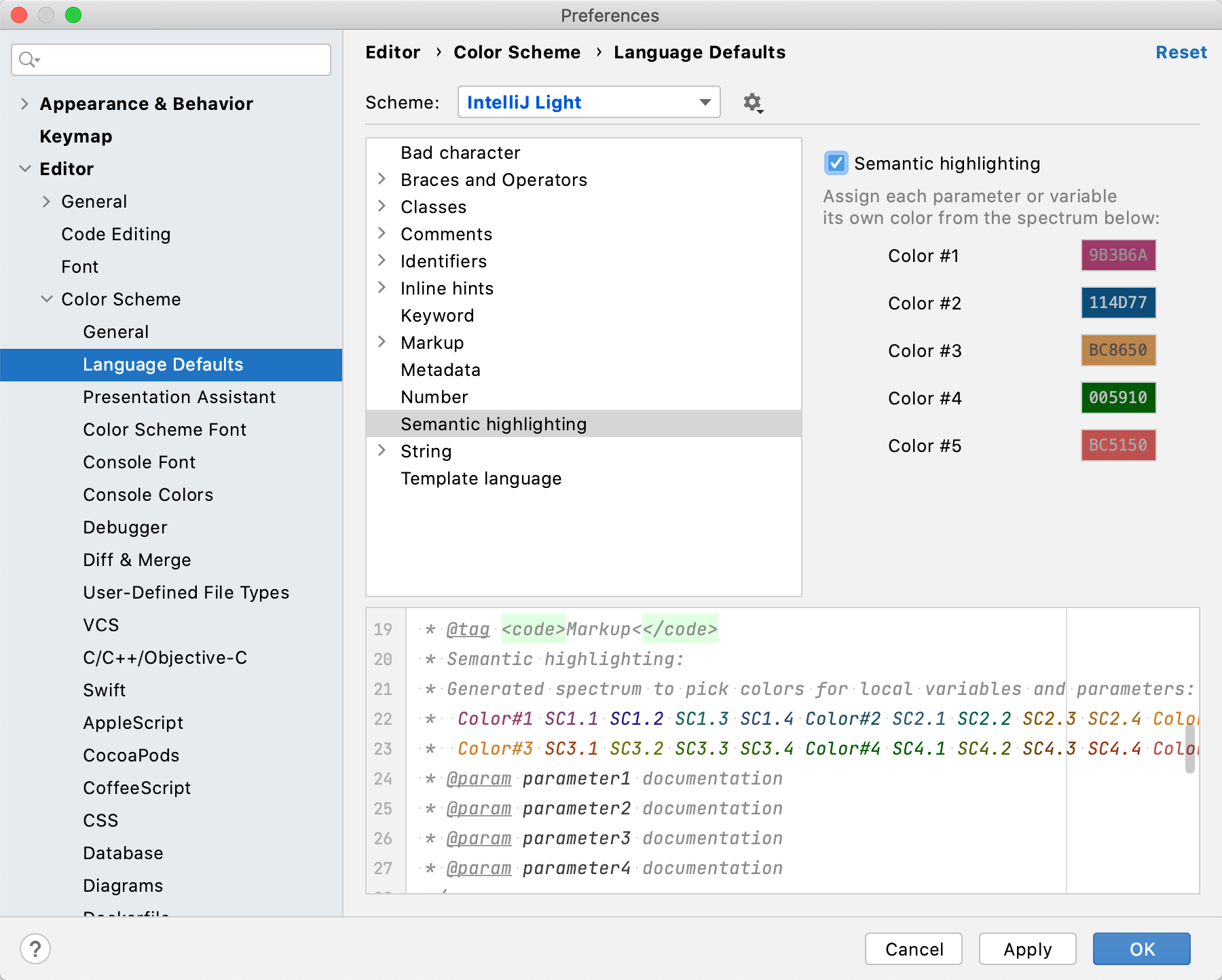Screen dimensions: 1222x980
Task: Navigate to Editor via breadcrumb
Action: point(392,52)
